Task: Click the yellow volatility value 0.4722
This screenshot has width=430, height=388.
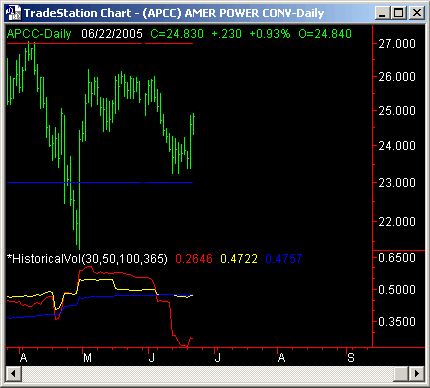Action: (239, 259)
